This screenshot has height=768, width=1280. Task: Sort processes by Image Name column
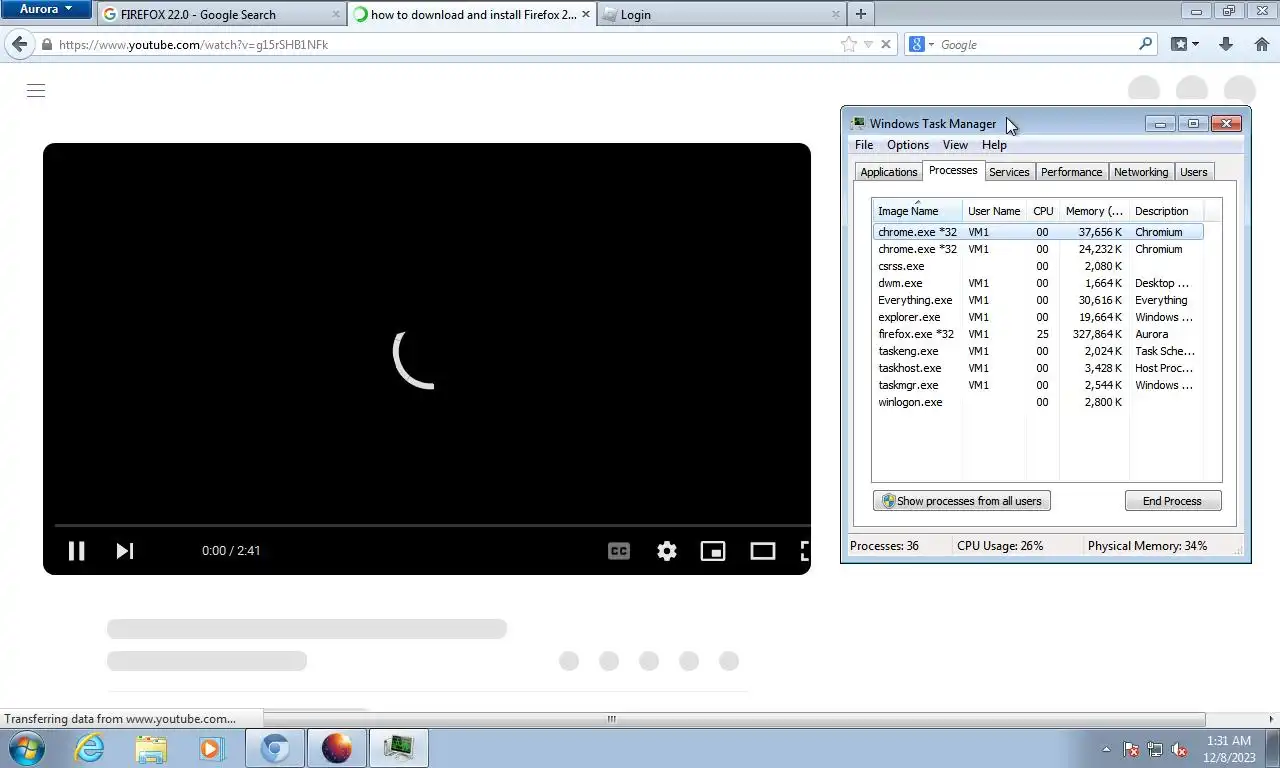point(917,211)
